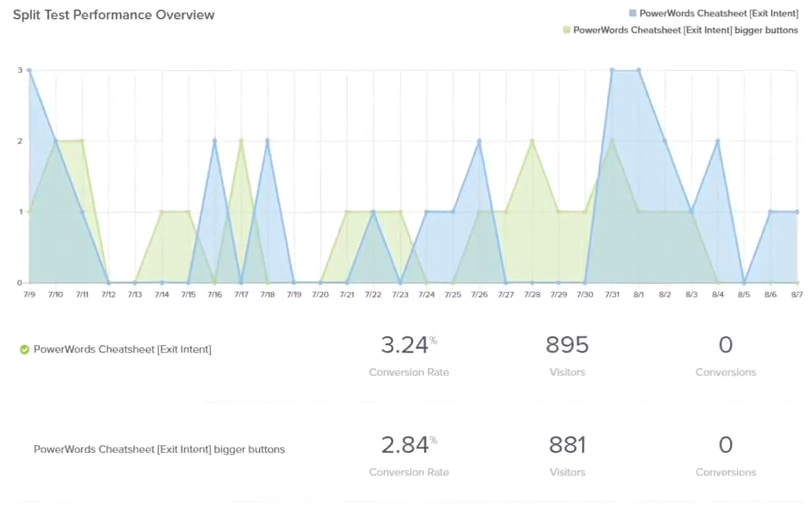Click 'Visitors' caption under 895
The width and height of the screenshot is (810, 512).
point(567,373)
